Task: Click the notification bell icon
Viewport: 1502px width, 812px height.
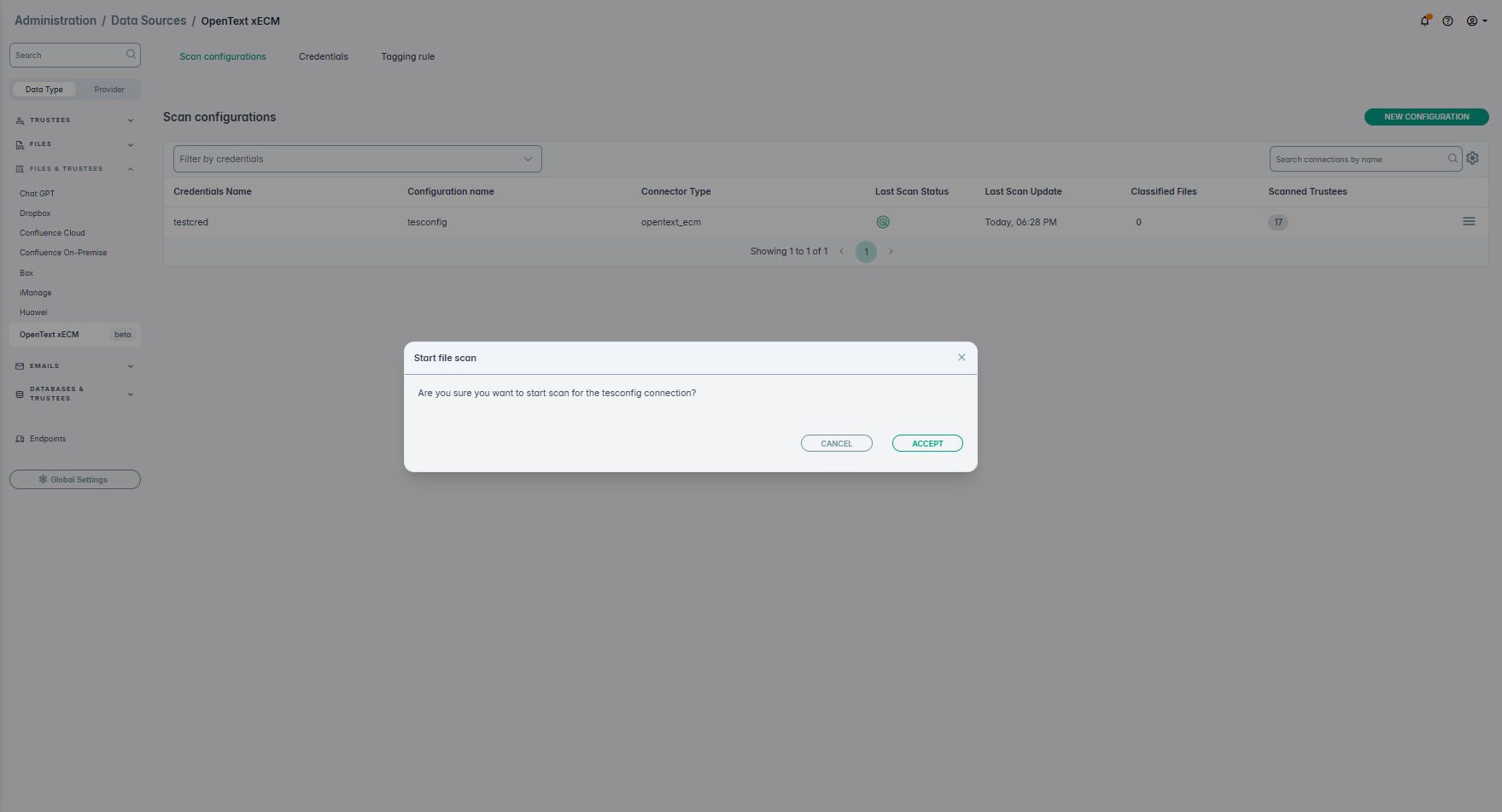Action: pos(1424,21)
